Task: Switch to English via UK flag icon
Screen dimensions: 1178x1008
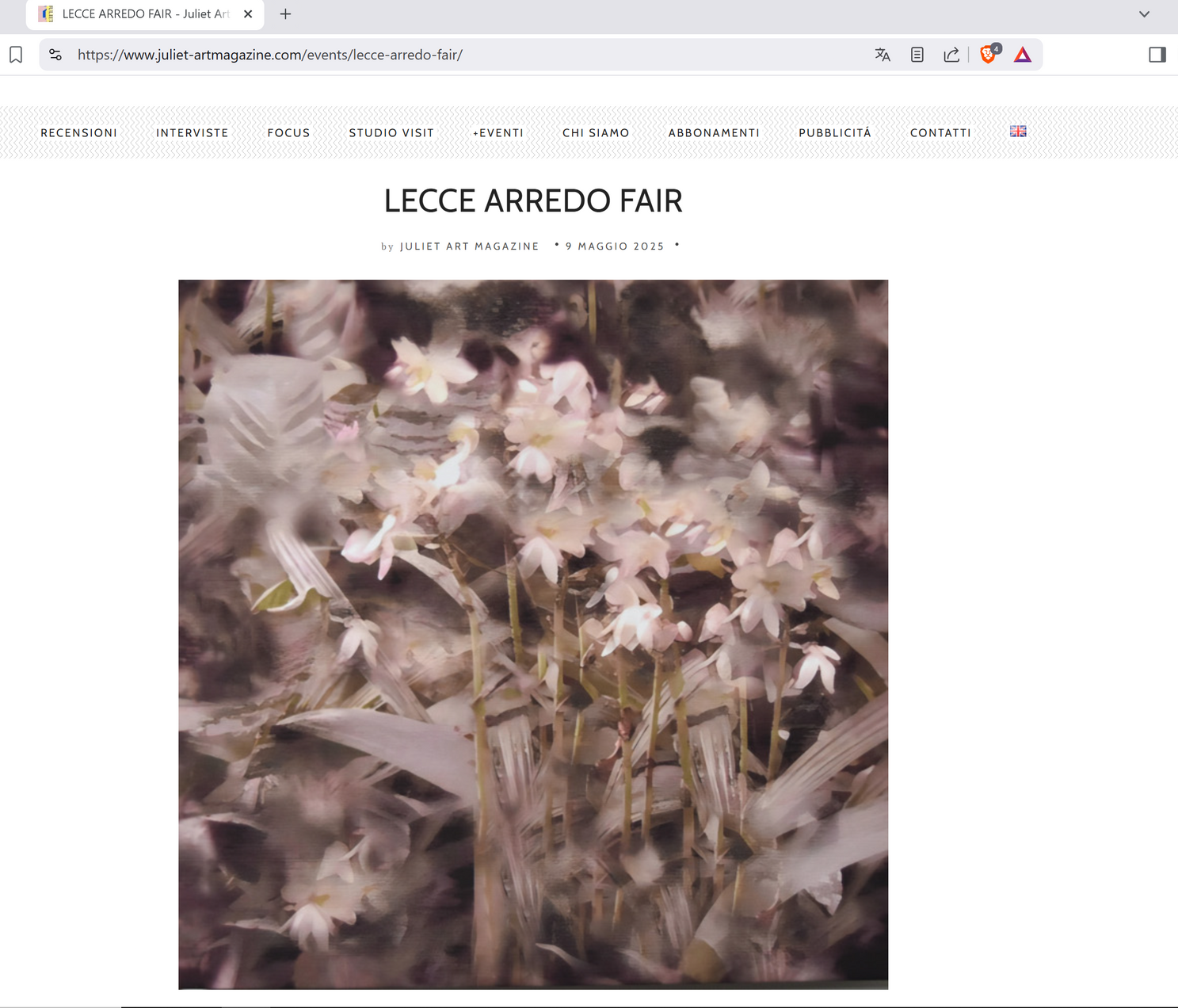Action: [1018, 132]
